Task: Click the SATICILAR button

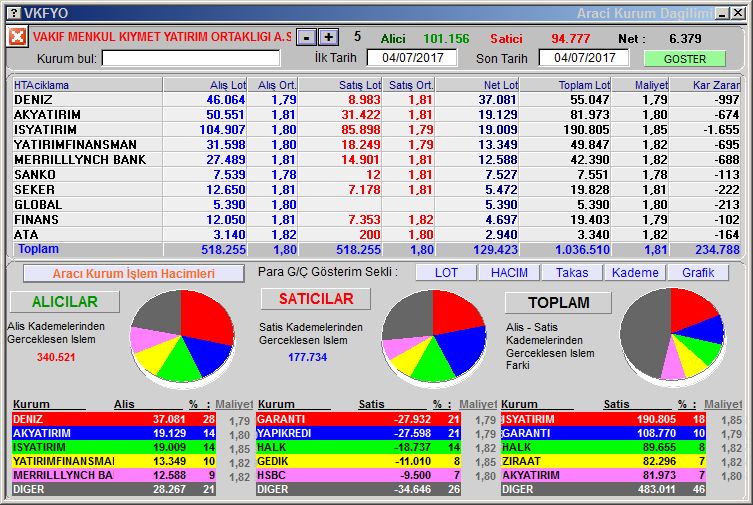Action: click(x=315, y=299)
